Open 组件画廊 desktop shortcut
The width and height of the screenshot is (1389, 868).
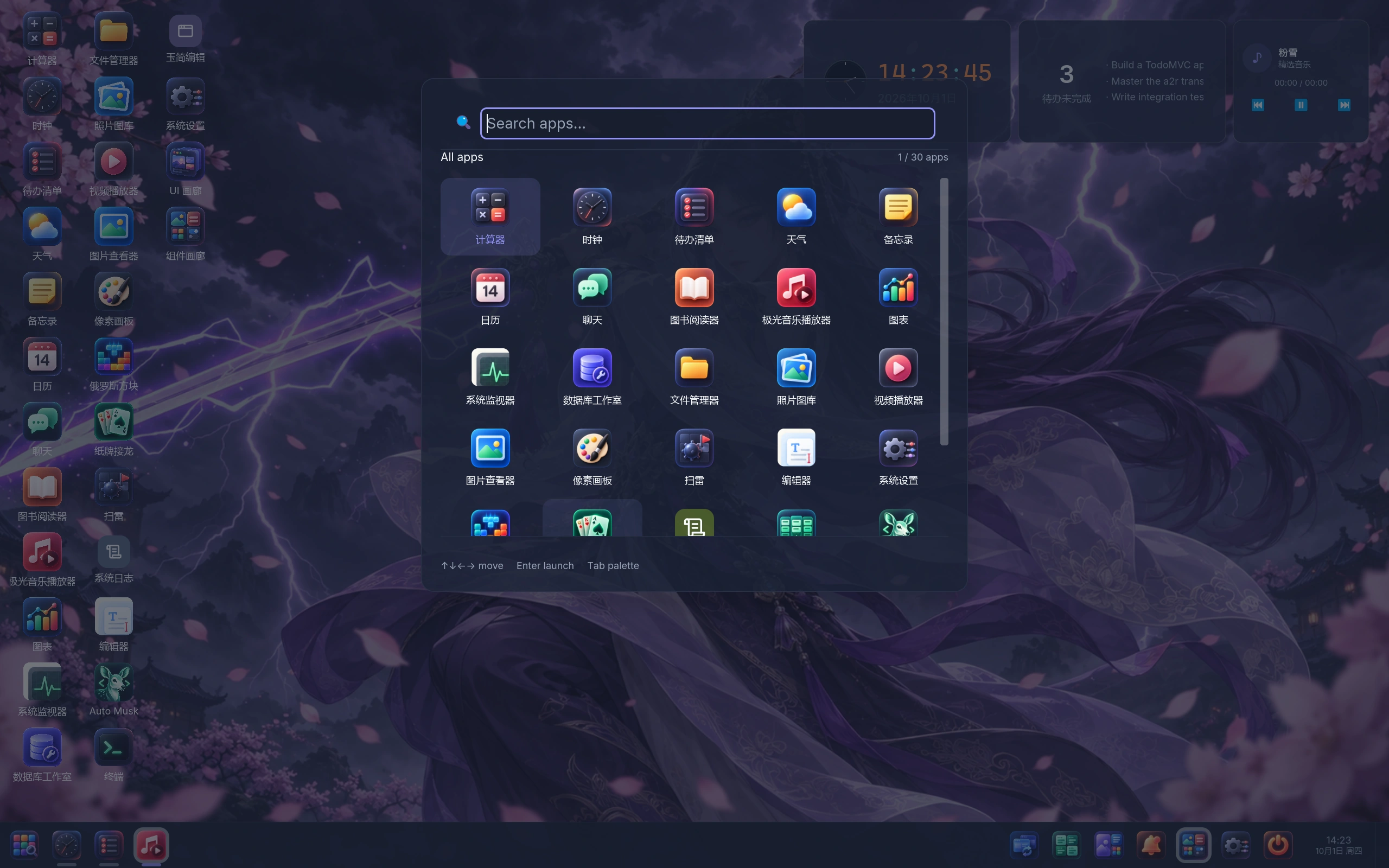point(186,234)
